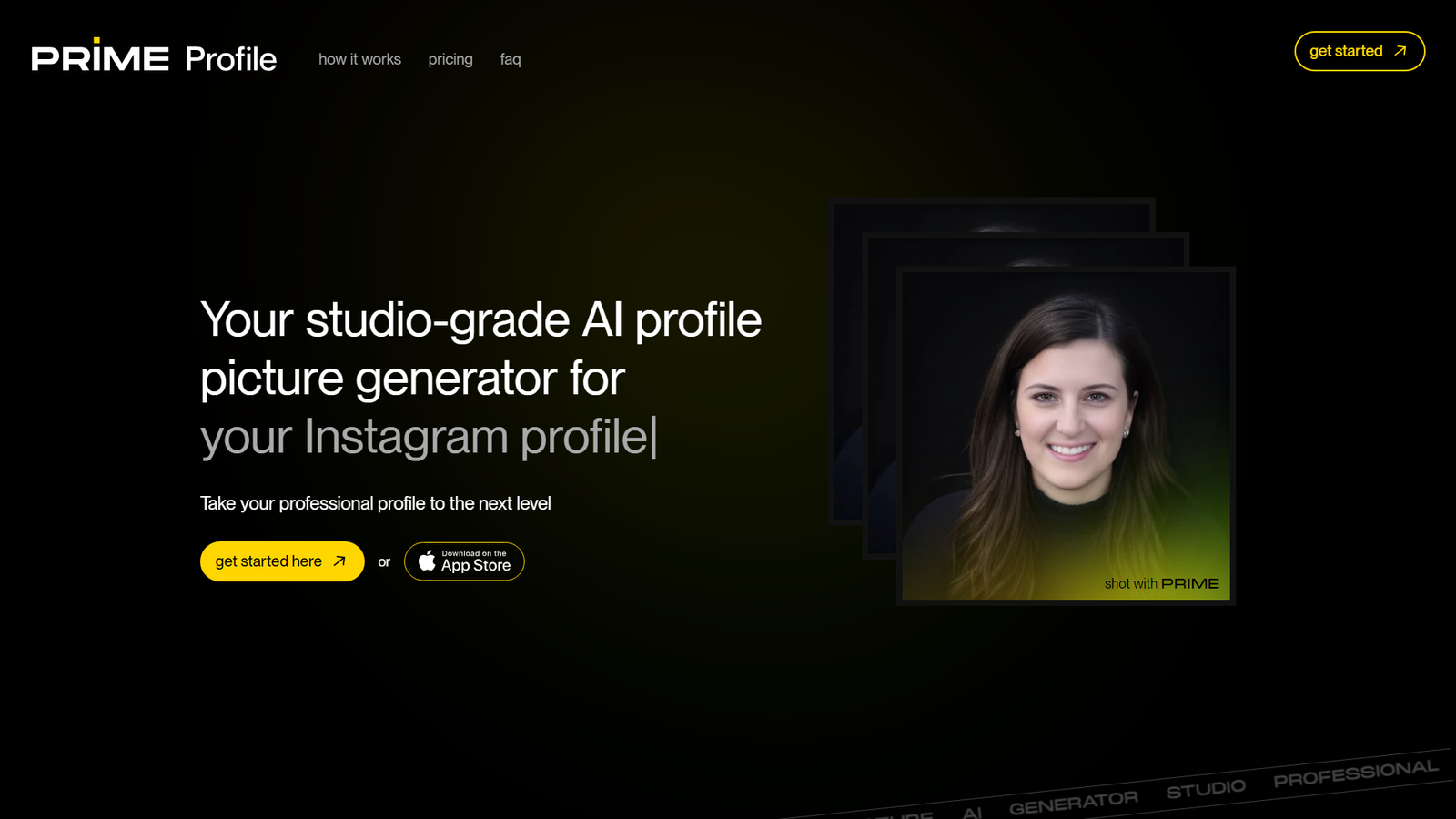This screenshot has height=819, width=1456.
Task: Click the 'STUDIO' marquee word
Action: [1206, 789]
